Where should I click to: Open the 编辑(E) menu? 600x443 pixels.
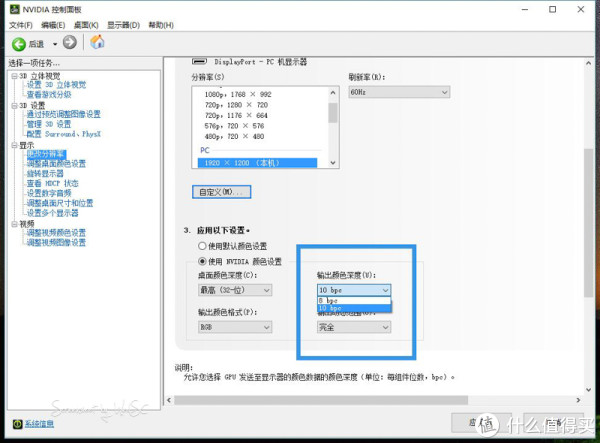click(53, 25)
